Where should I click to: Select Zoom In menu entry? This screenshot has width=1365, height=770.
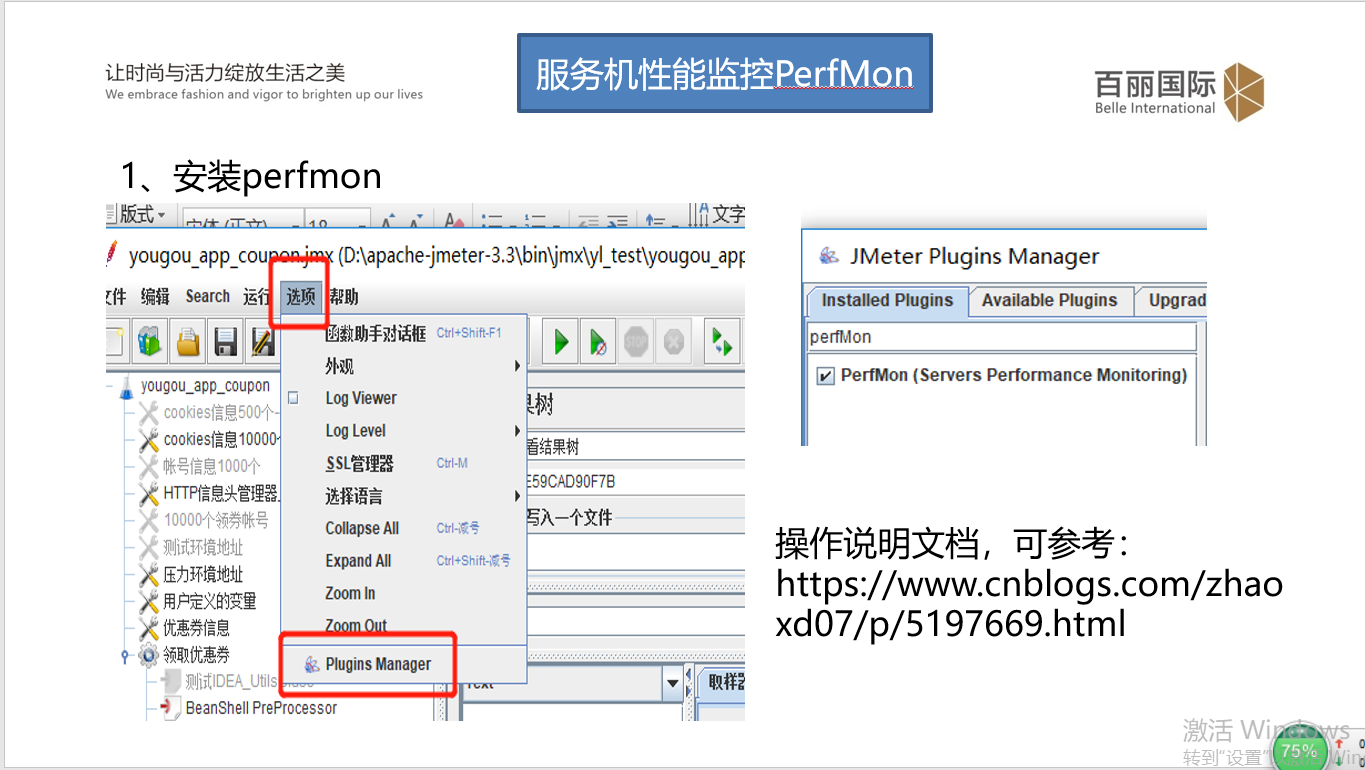click(403, 593)
